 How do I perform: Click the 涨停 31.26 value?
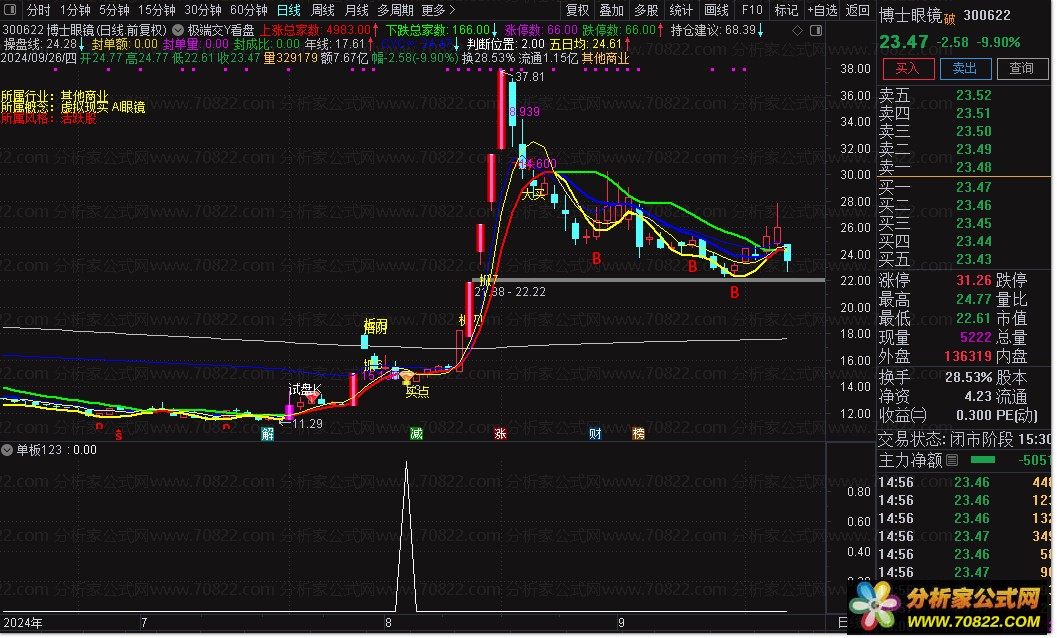973,280
